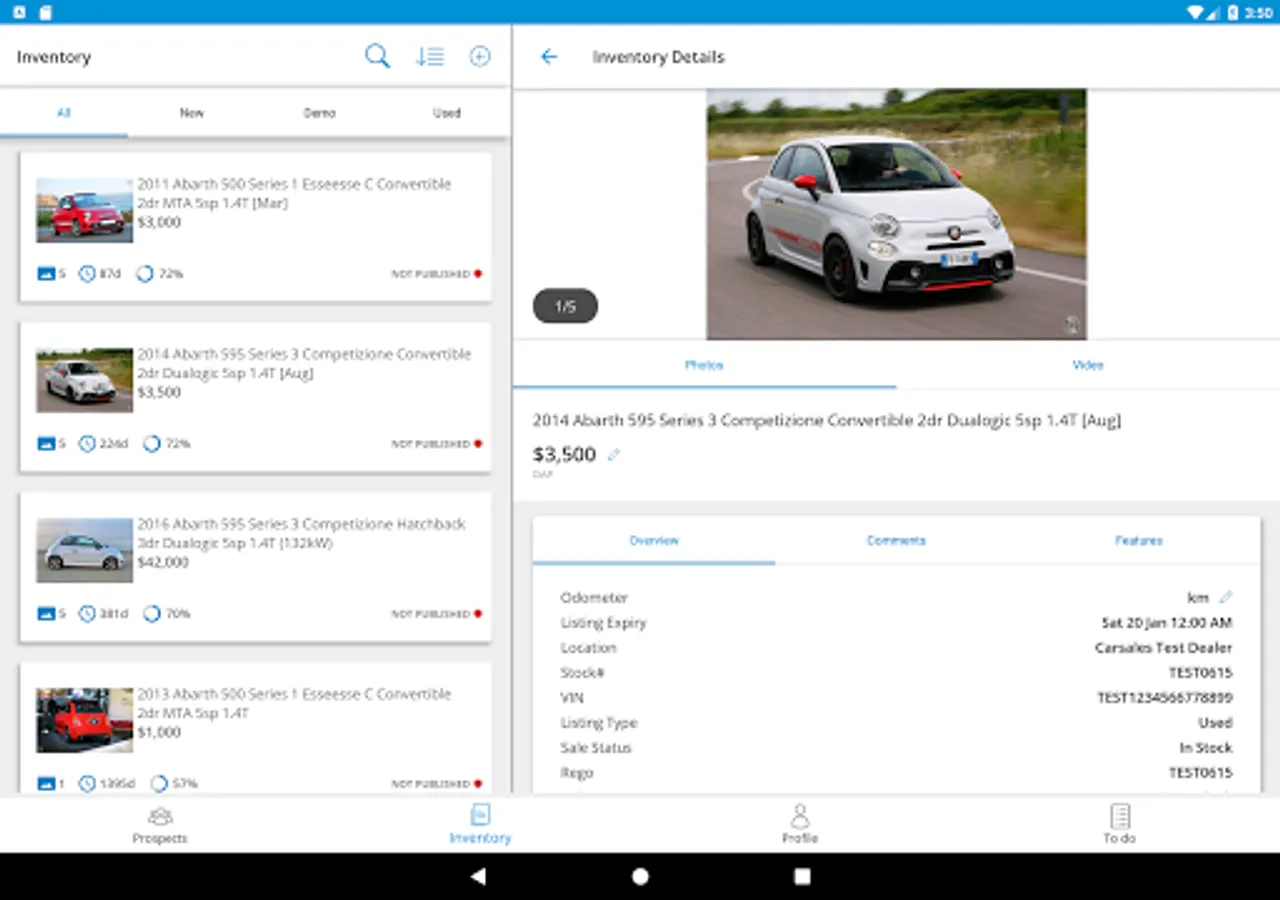
Task: Click fullscreen icon on the car photo
Action: (x=1071, y=324)
